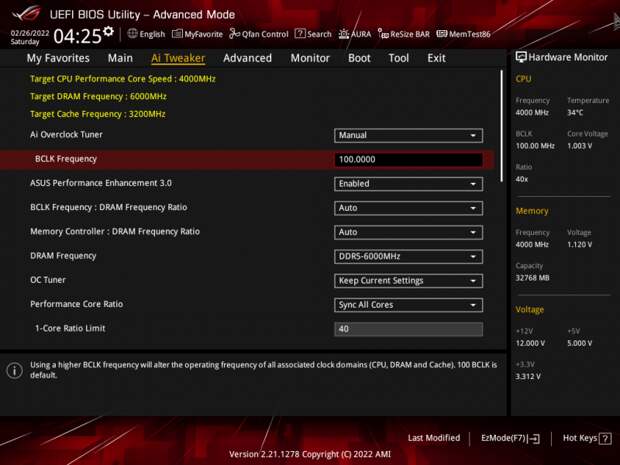620x465 pixels.
Task: Open Hot Keys text button
Action: 580,438
